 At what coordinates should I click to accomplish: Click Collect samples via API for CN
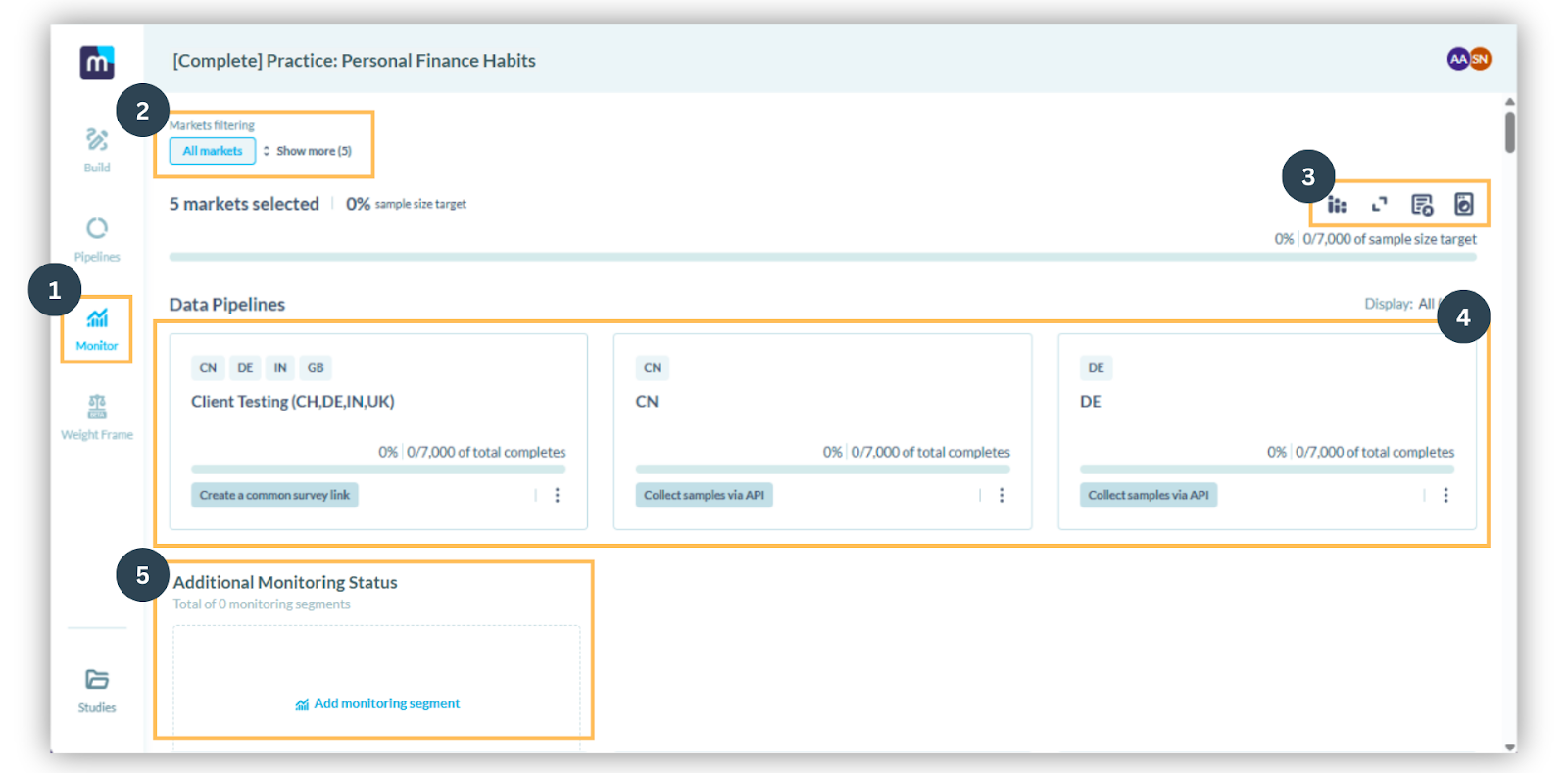click(x=704, y=495)
